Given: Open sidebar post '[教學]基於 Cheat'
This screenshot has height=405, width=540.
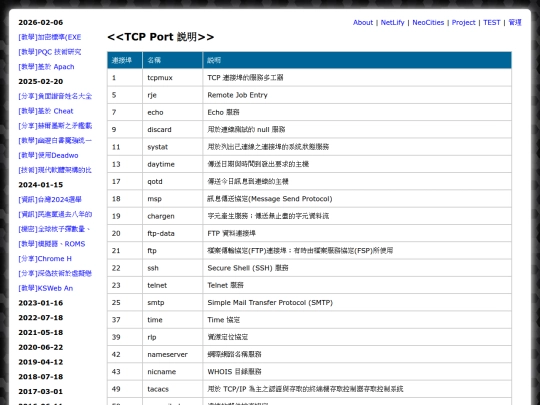Looking at the screenshot, I should 45,111.
